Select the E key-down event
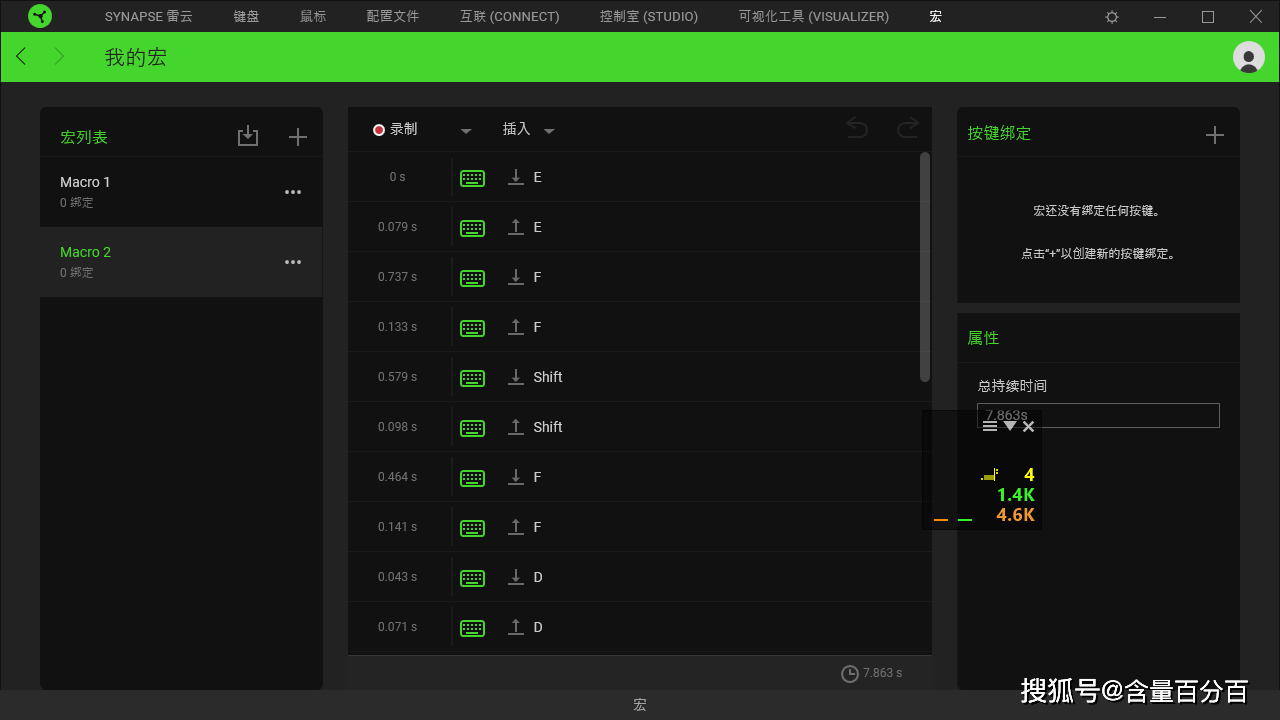Viewport: 1280px width, 720px height. pos(640,177)
